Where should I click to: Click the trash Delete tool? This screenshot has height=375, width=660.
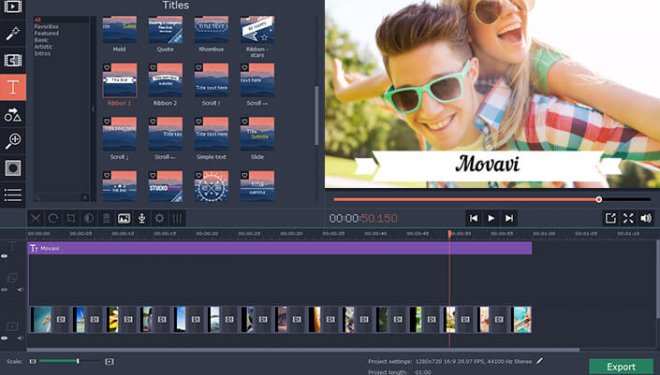(106, 218)
